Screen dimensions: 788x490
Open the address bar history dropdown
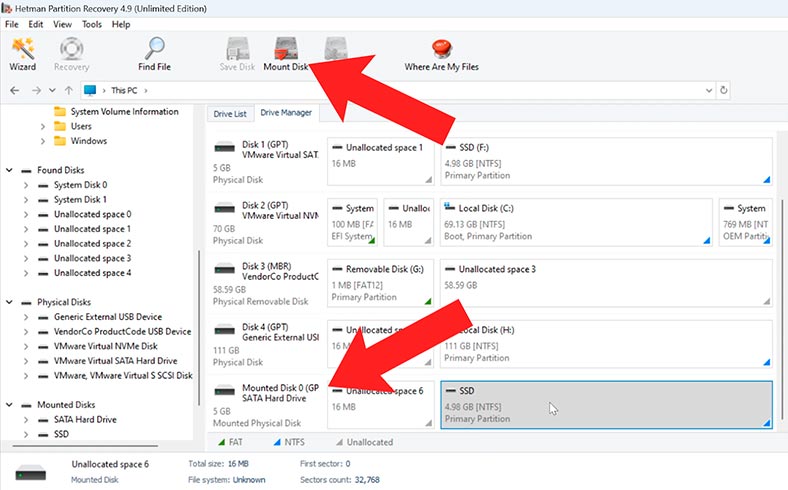pyautogui.click(x=709, y=90)
